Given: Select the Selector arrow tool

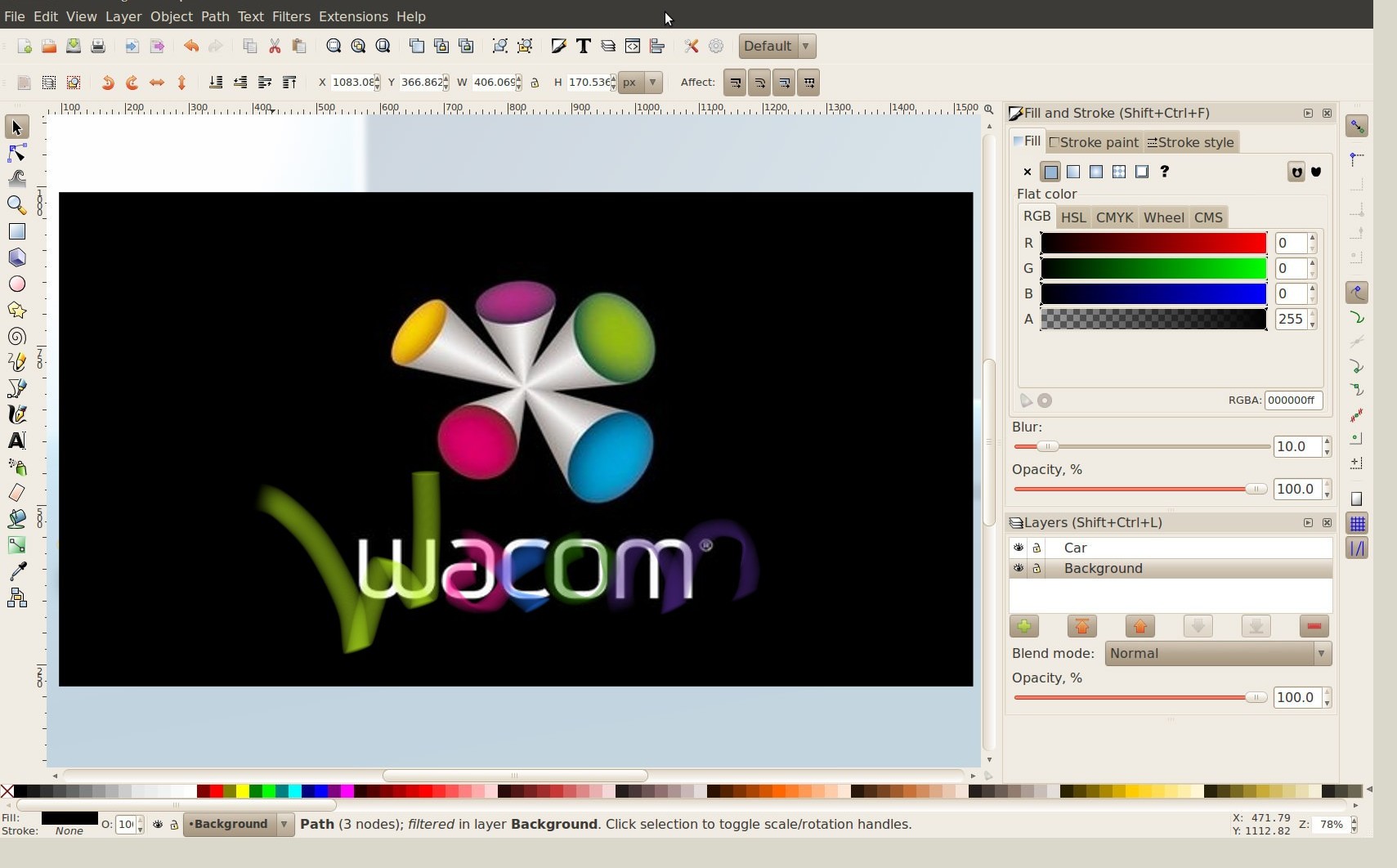Looking at the screenshot, I should (x=16, y=128).
